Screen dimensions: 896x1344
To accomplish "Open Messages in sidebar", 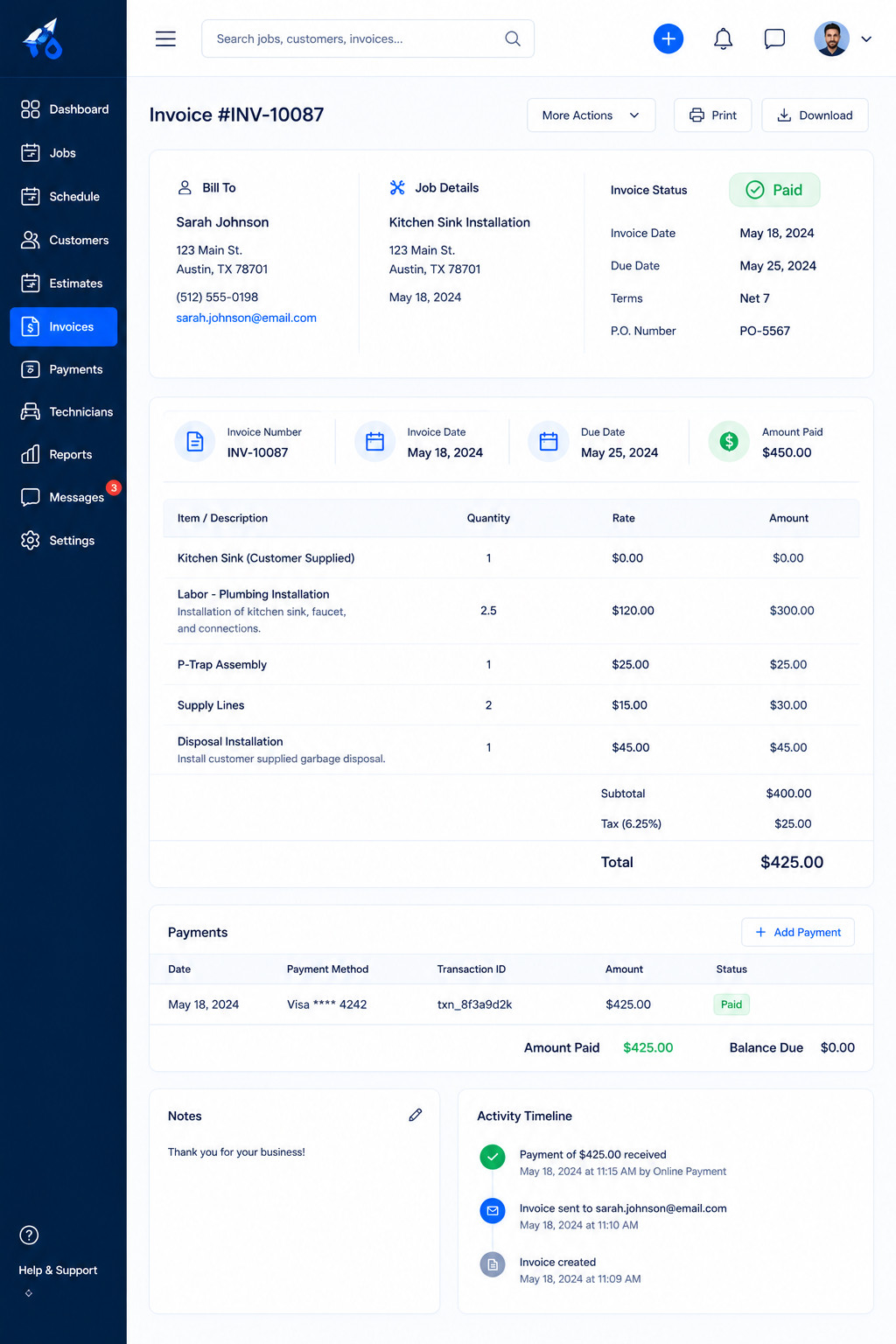I will point(64,497).
